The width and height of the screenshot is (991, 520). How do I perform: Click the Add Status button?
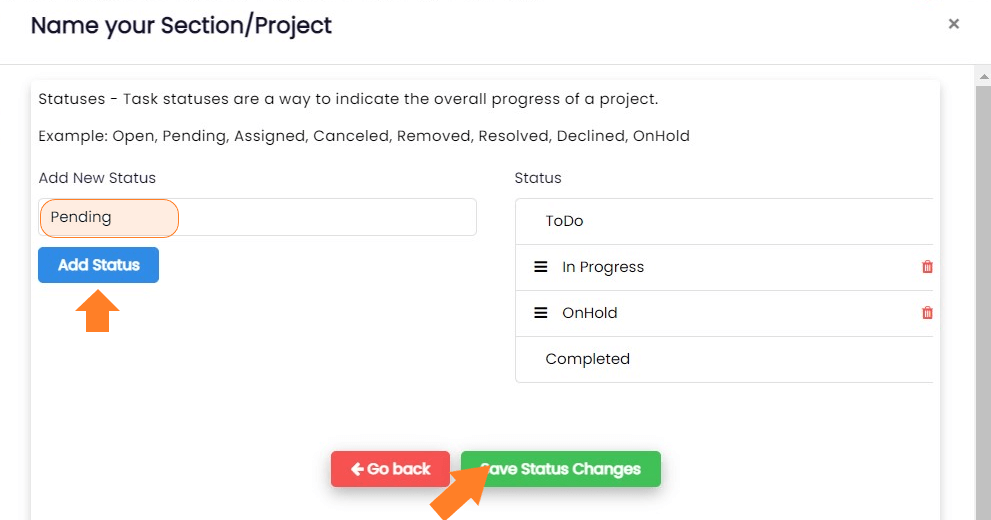click(99, 265)
